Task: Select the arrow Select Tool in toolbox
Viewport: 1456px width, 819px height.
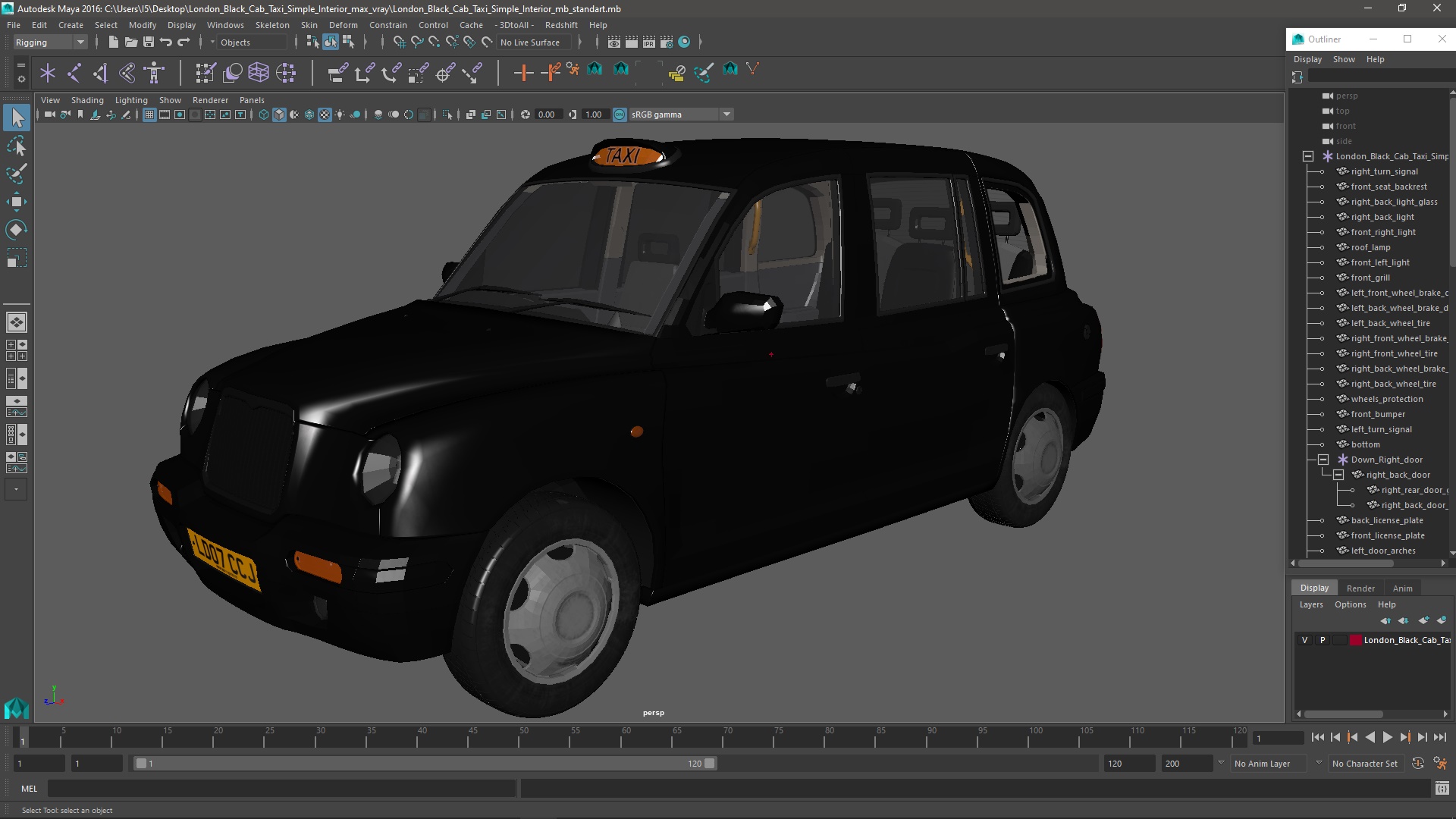Action: point(17,118)
